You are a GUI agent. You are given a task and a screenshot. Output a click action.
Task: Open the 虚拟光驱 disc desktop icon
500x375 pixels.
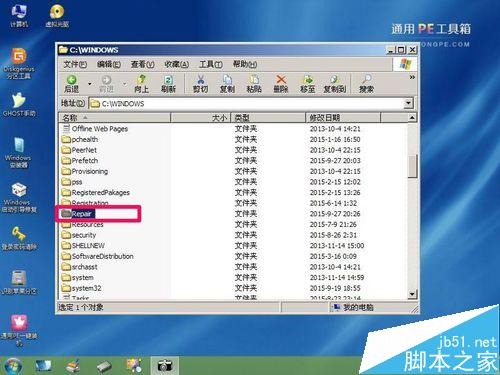click(x=57, y=16)
